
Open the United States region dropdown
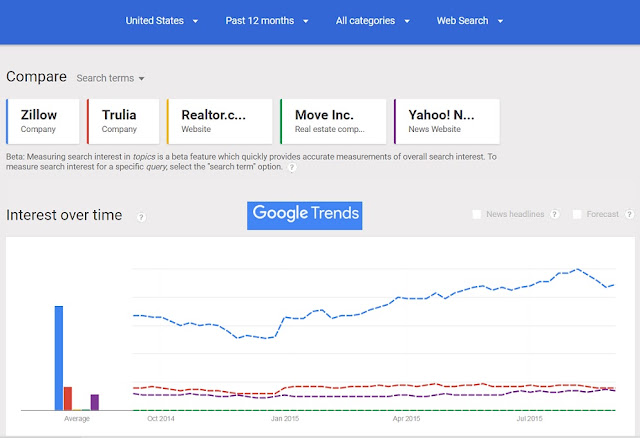pyautogui.click(x=162, y=21)
